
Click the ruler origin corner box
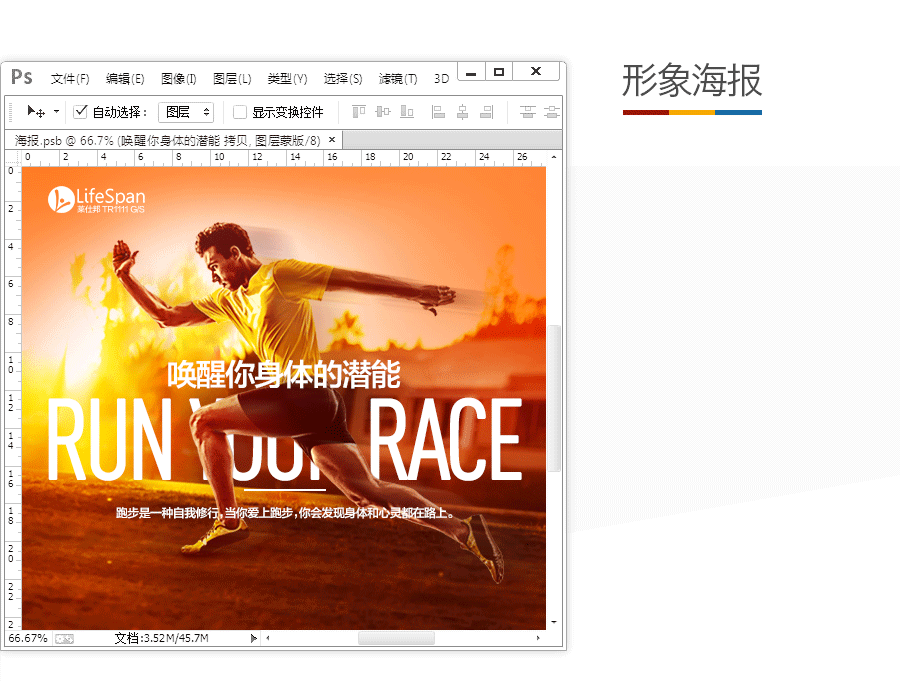point(13,157)
